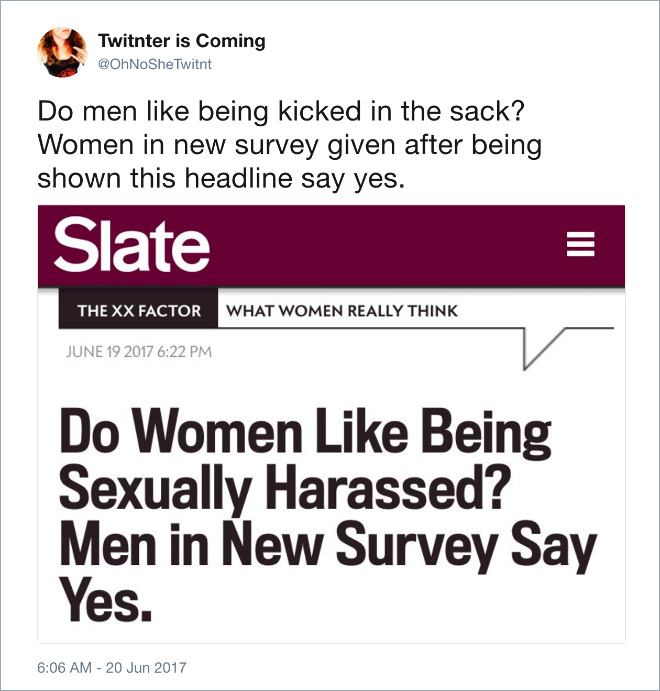Click the Sexually Harassed? headline line
The width and height of the screenshot is (660, 691).
tap(285, 489)
